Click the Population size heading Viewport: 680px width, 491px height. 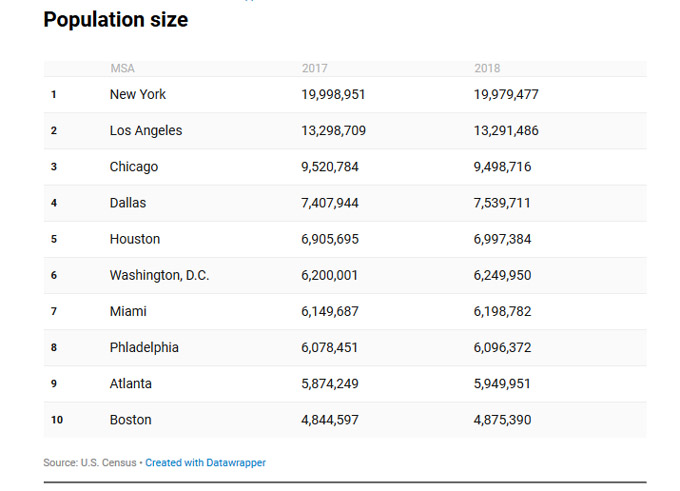[115, 19]
